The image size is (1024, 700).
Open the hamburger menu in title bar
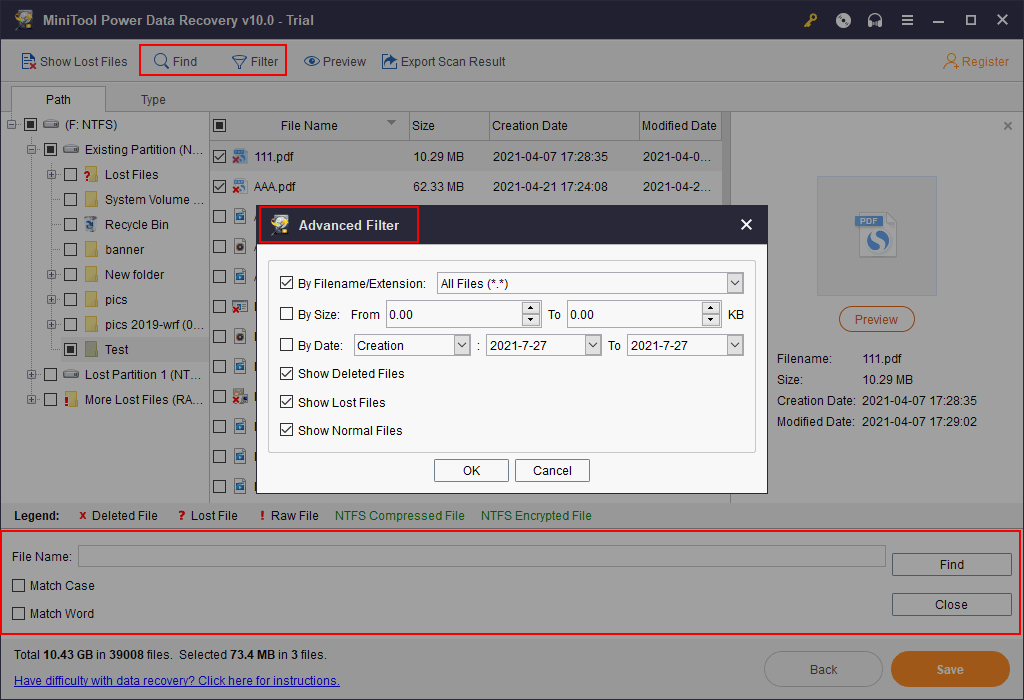click(x=907, y=20)
